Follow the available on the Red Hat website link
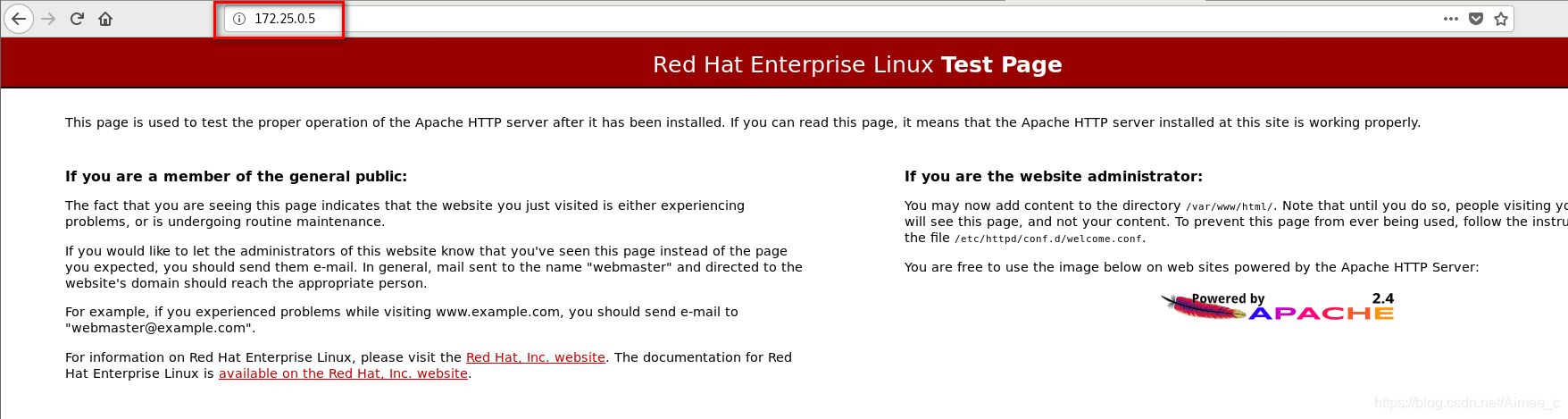This screenshot has height=419, width=1568. point(343,373)
